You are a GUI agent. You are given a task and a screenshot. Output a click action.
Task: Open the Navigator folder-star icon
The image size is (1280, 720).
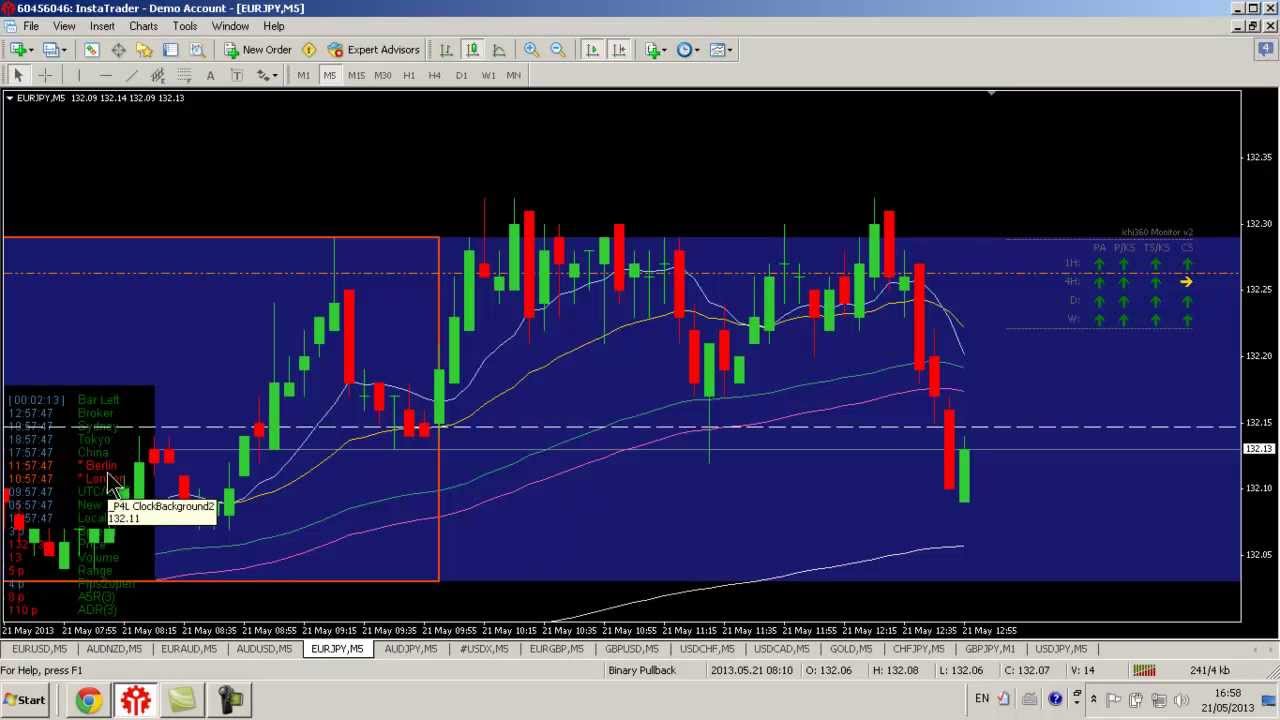pos(144,49)
